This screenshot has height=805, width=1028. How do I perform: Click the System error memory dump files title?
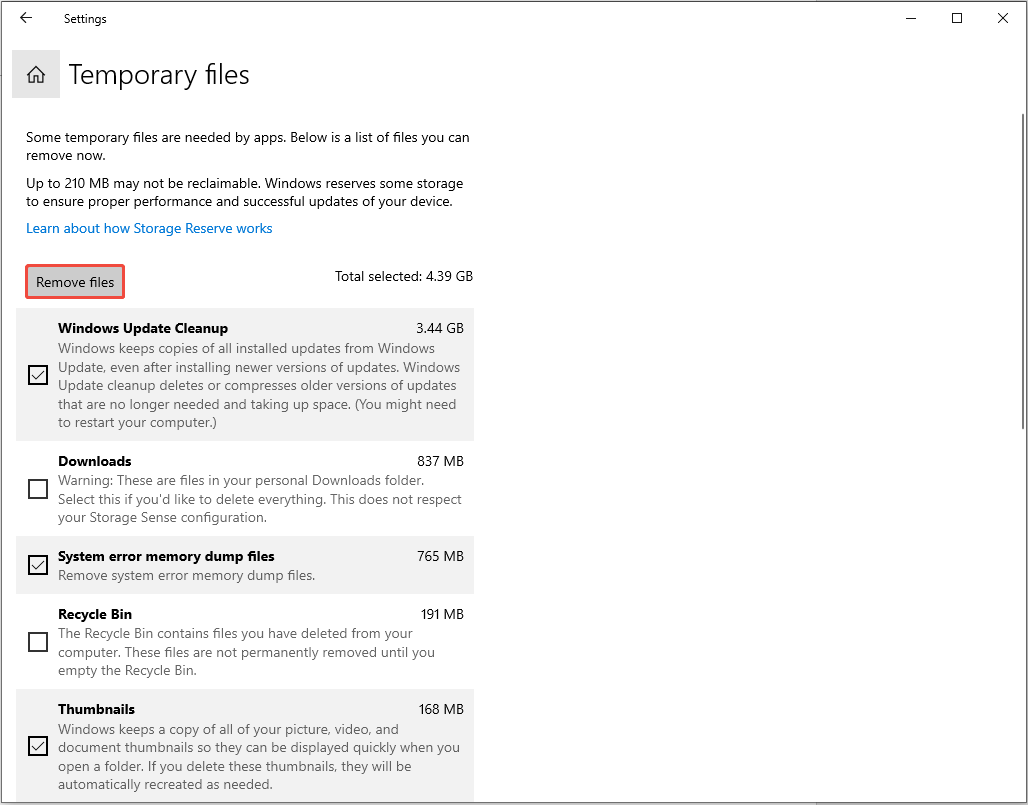166,556
